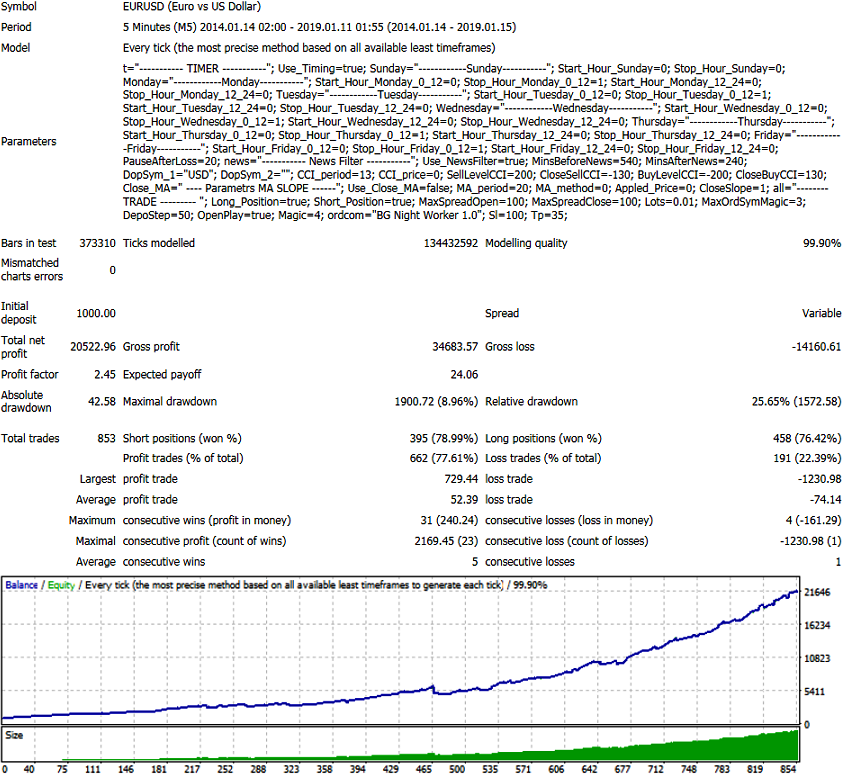The width and height of the screenshot is (846, 775).
Task: Click Total trades value 853
Action: click(106, 438)
